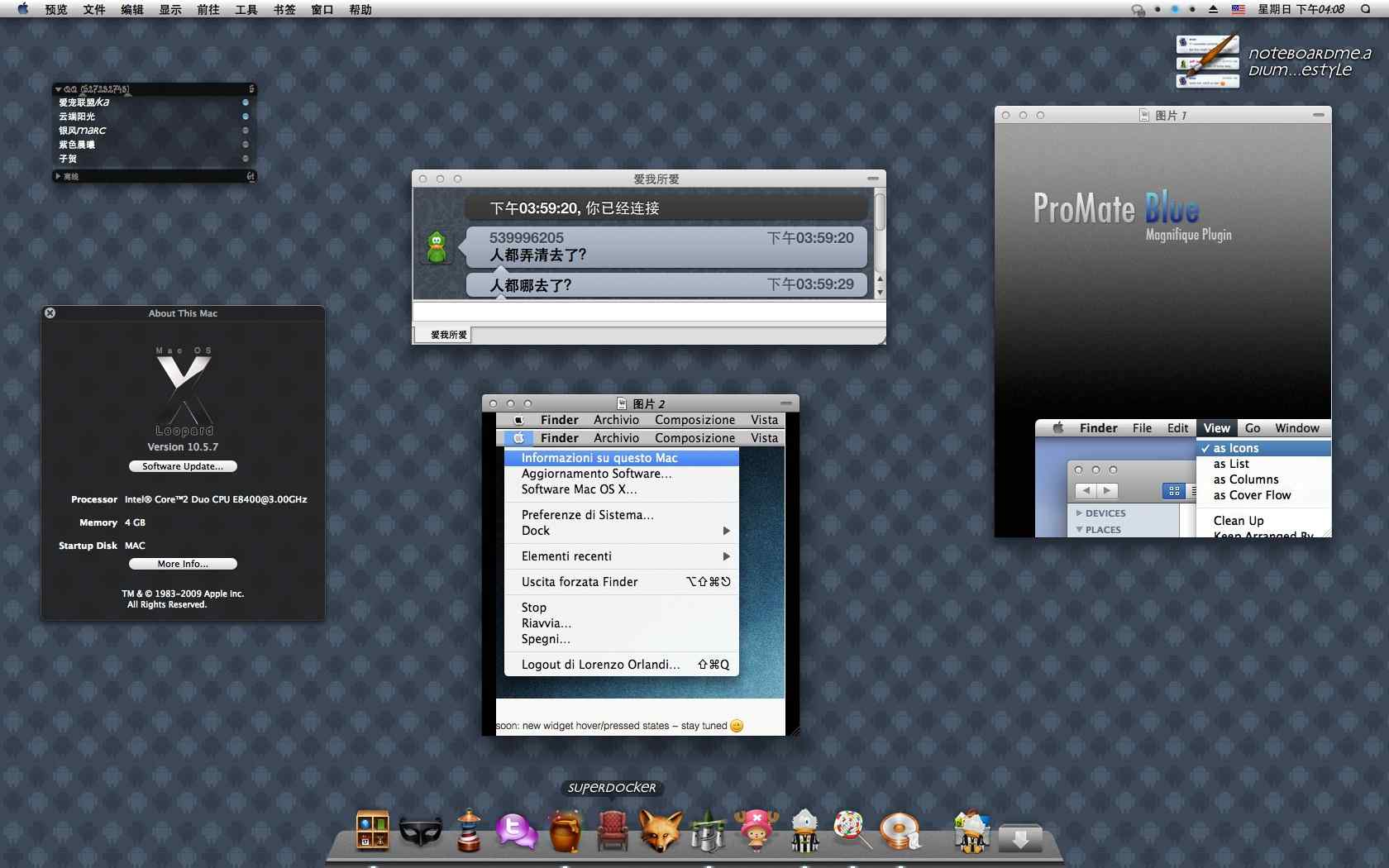Open the 编辑 menu
The width and height of the screenshot is (1389, 868).
click(x=132, y=9)
